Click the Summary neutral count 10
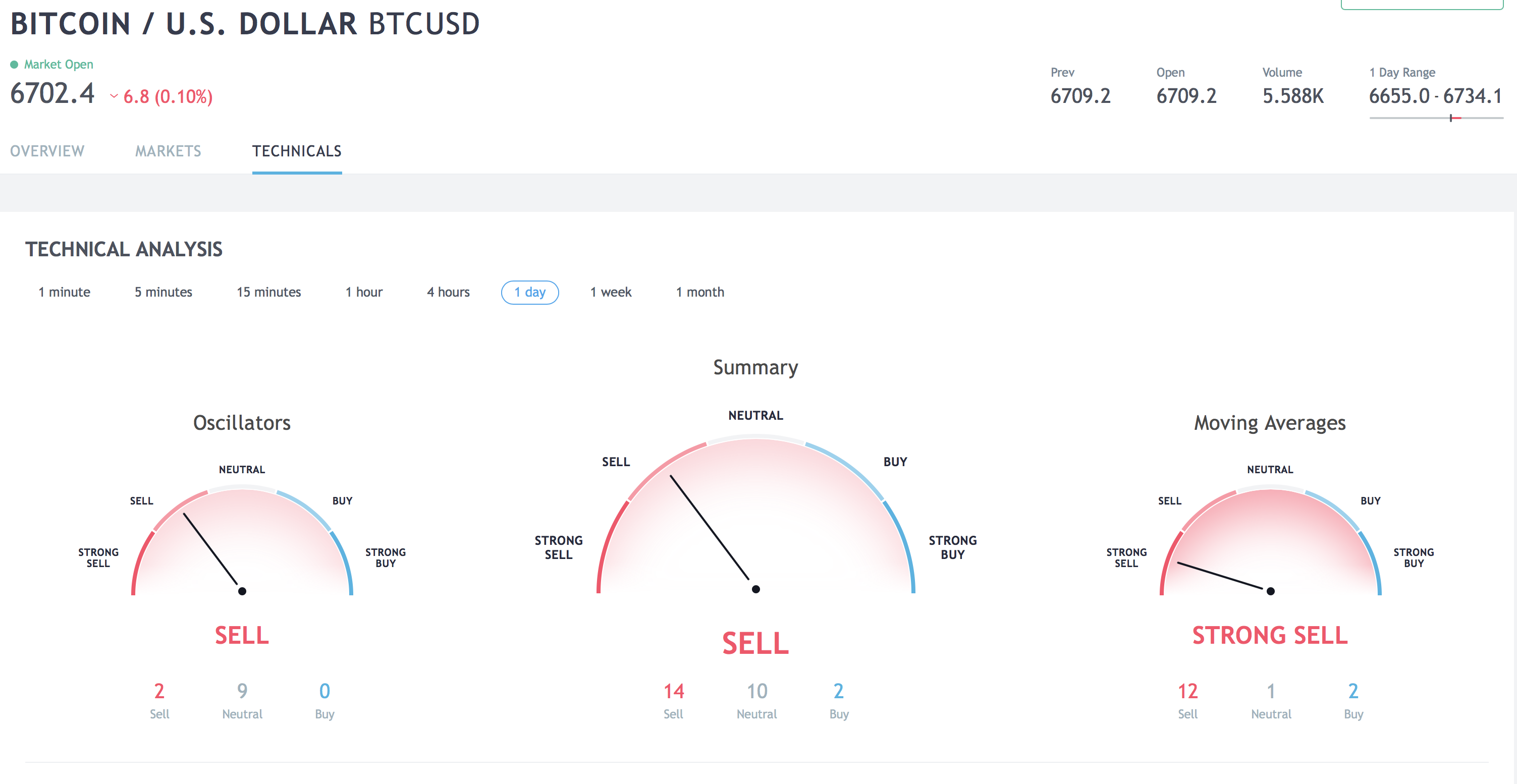 pos(756,691)
